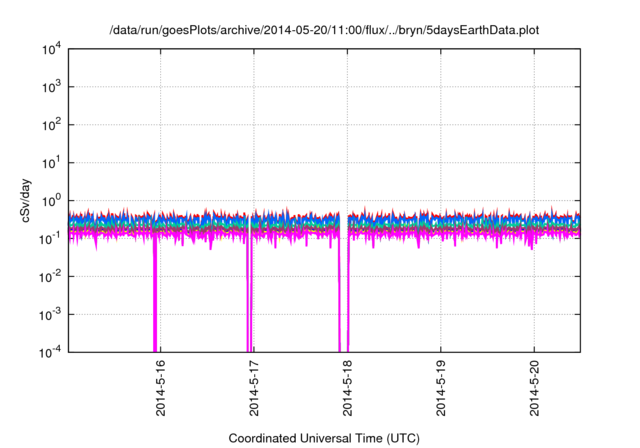Click the 2014-5-19 date tick label
This screenshot has width=640, height=448.
click(441, 388)
